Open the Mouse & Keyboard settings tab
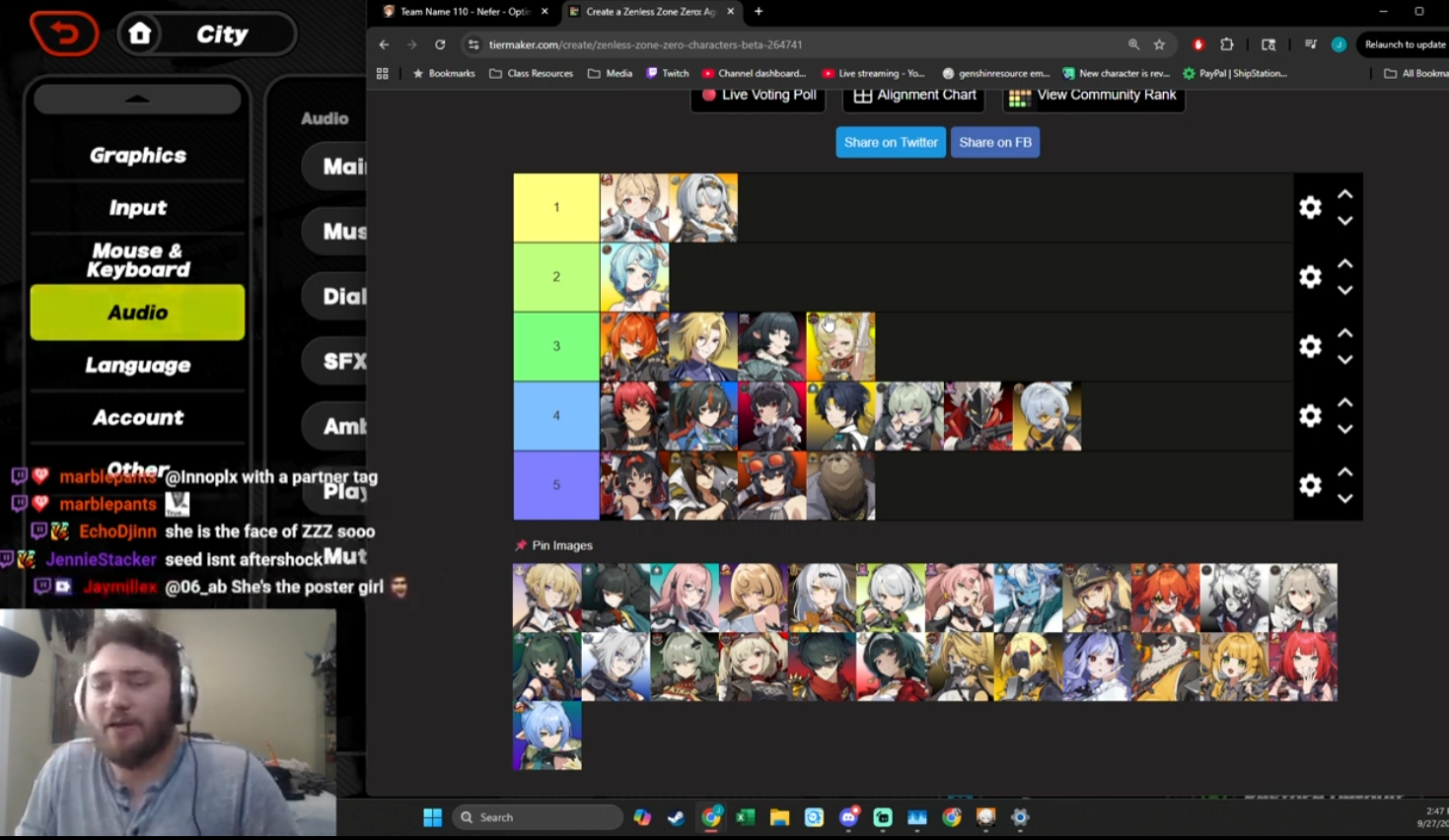This screenshot has height=840, width=1449. pyautogui.click(x=138, y=260)
